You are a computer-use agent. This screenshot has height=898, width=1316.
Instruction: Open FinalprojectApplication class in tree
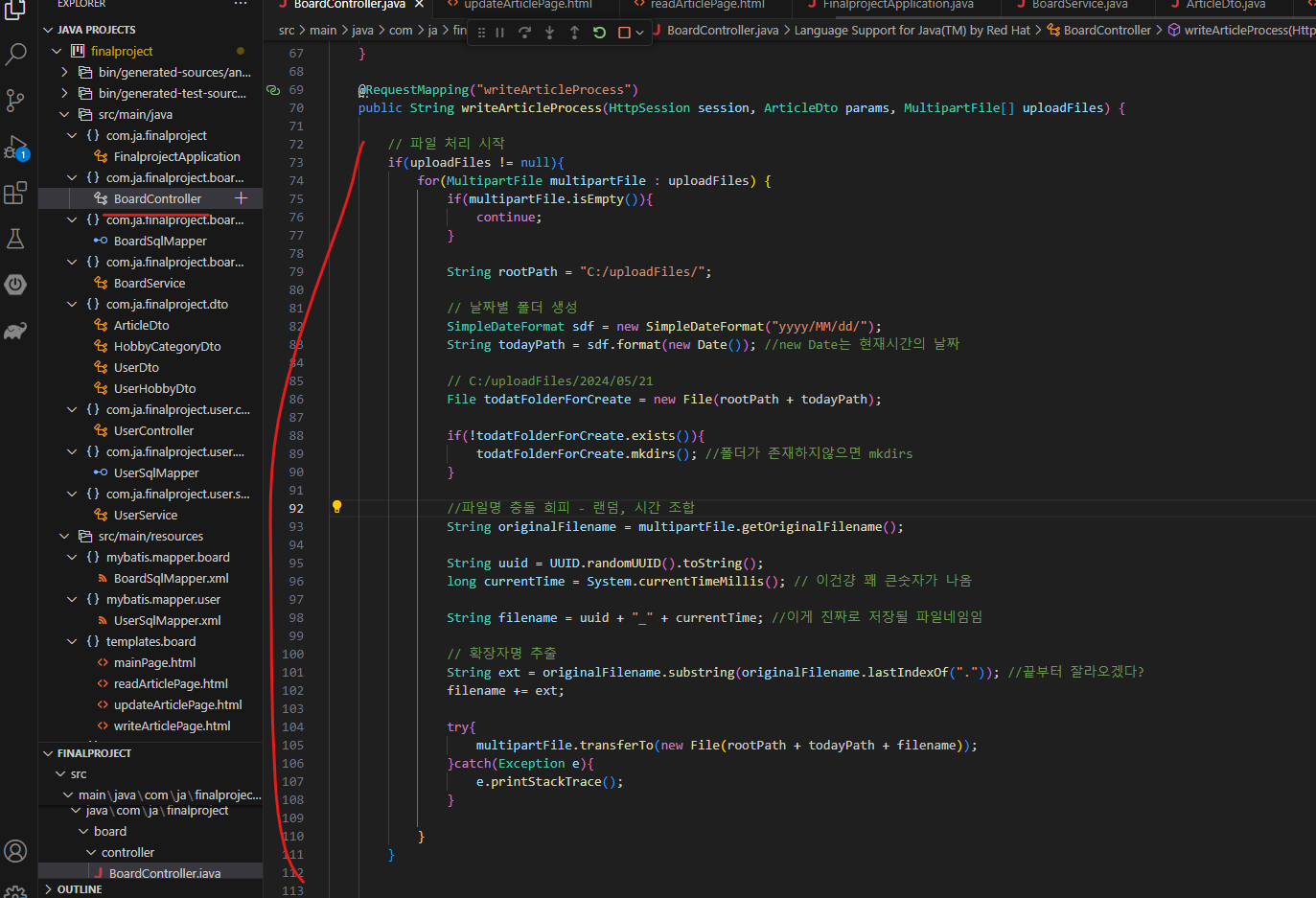pyautogui.click(x=176, y=156)
